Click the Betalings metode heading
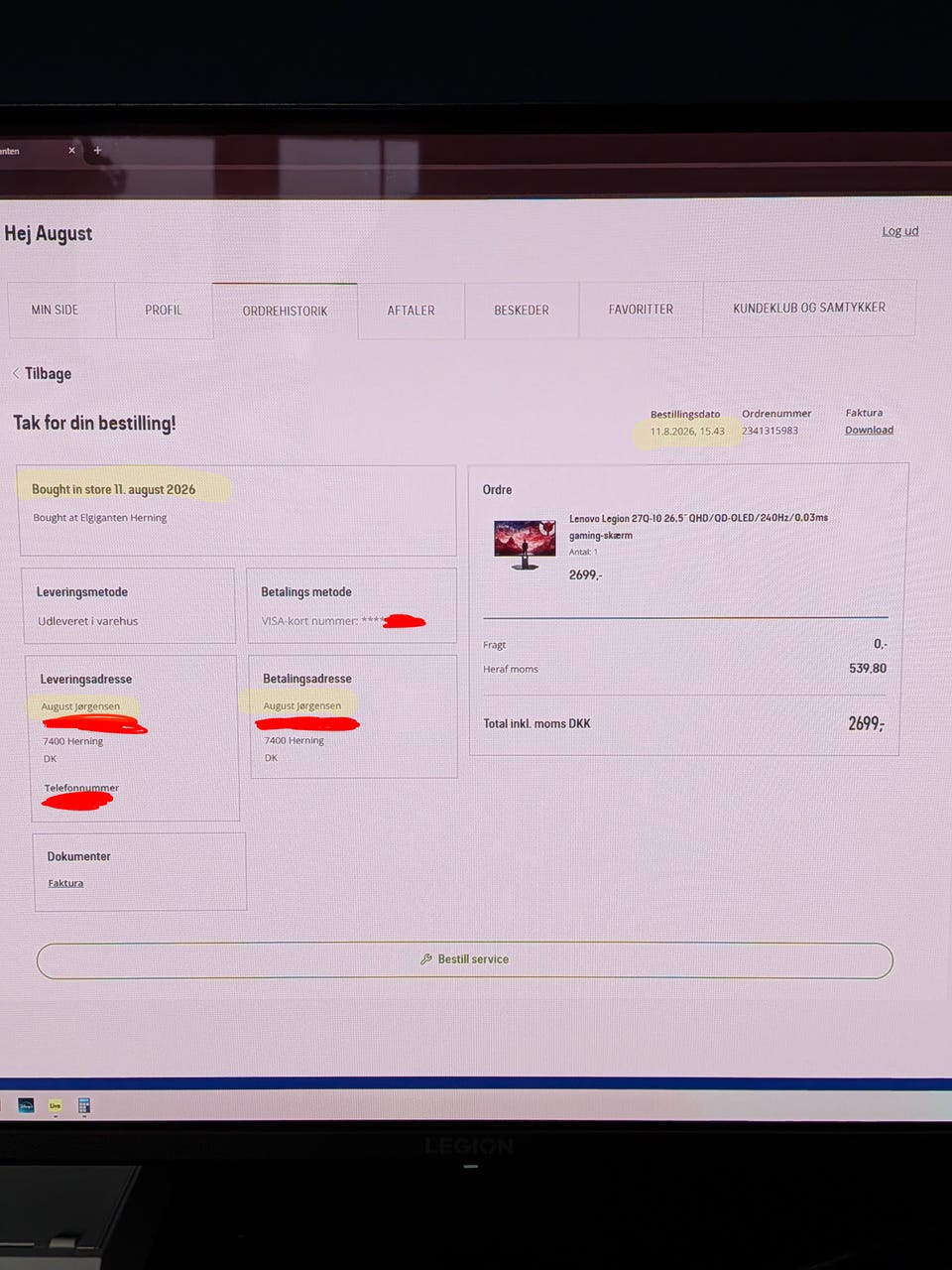The height and width of the screenshot is (1270, 952). [306, 592]
